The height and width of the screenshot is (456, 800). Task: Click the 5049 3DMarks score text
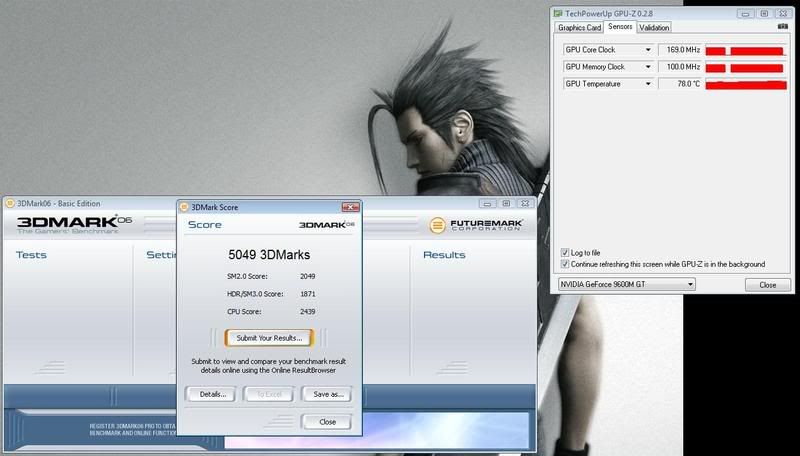(x=269, y=255)
